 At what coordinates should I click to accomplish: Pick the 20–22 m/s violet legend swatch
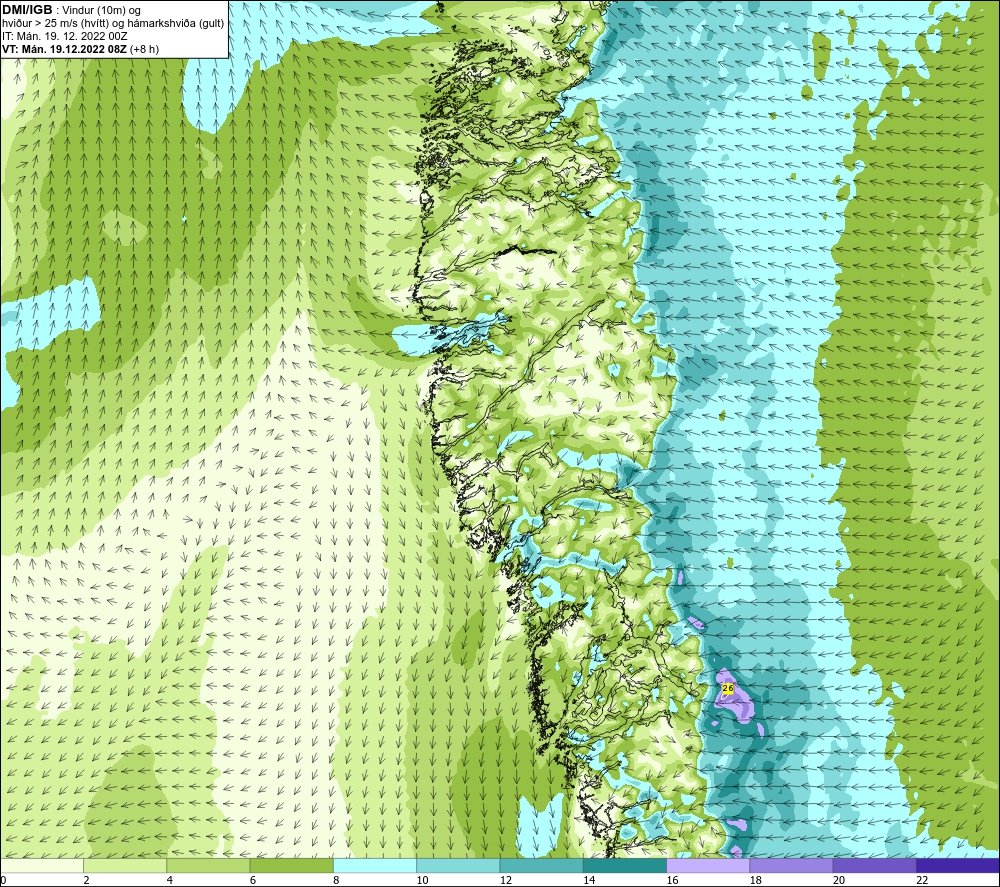(x=874, y=865)
